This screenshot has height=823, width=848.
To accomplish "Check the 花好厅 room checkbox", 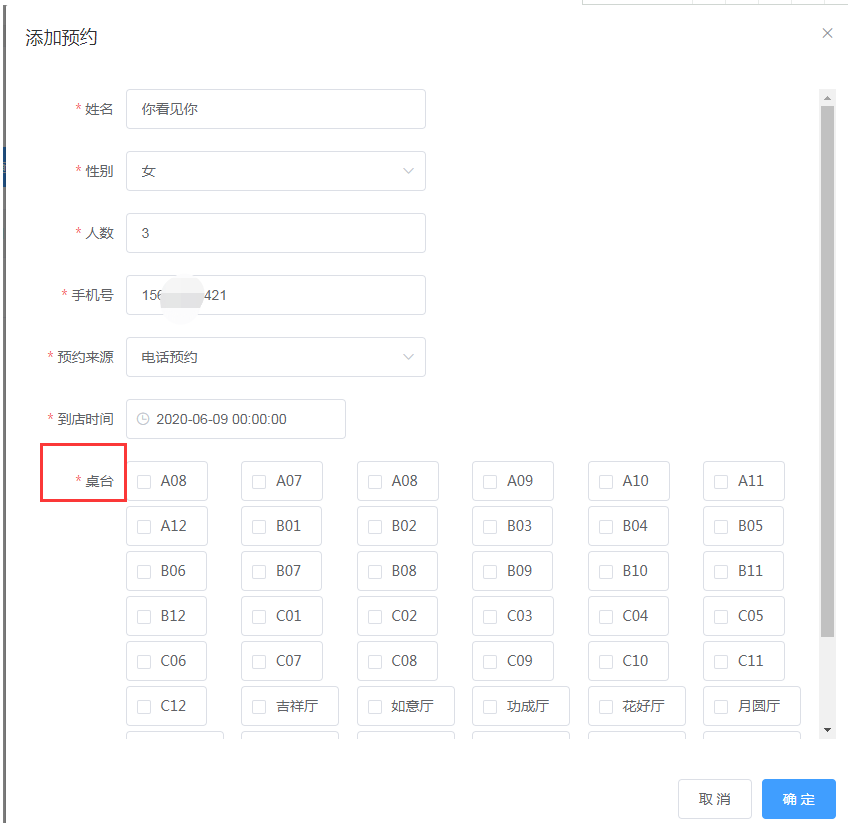I will (606, 707).
